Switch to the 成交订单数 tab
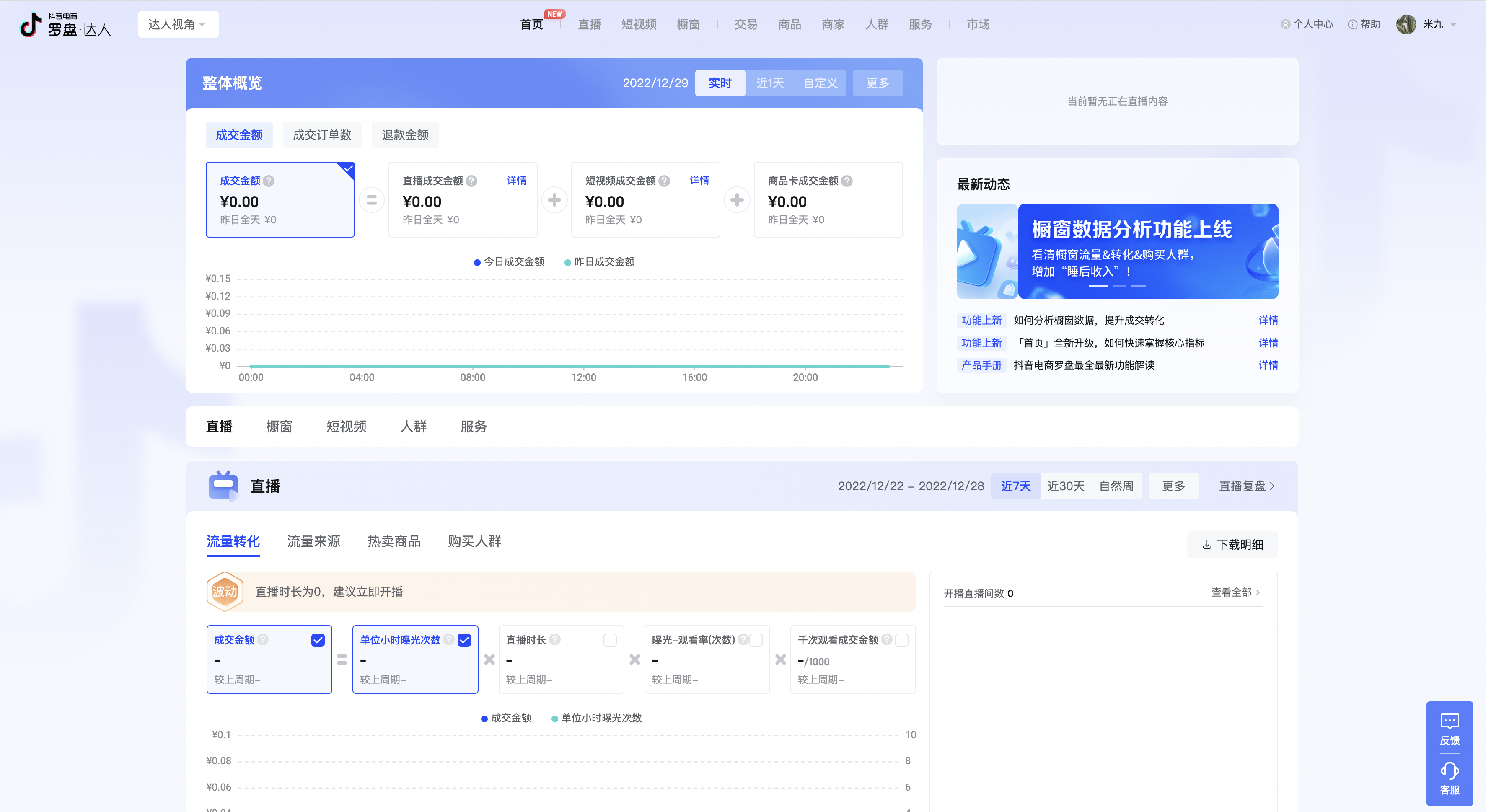This screenshot has width=1486, height=812. (322, 135)
